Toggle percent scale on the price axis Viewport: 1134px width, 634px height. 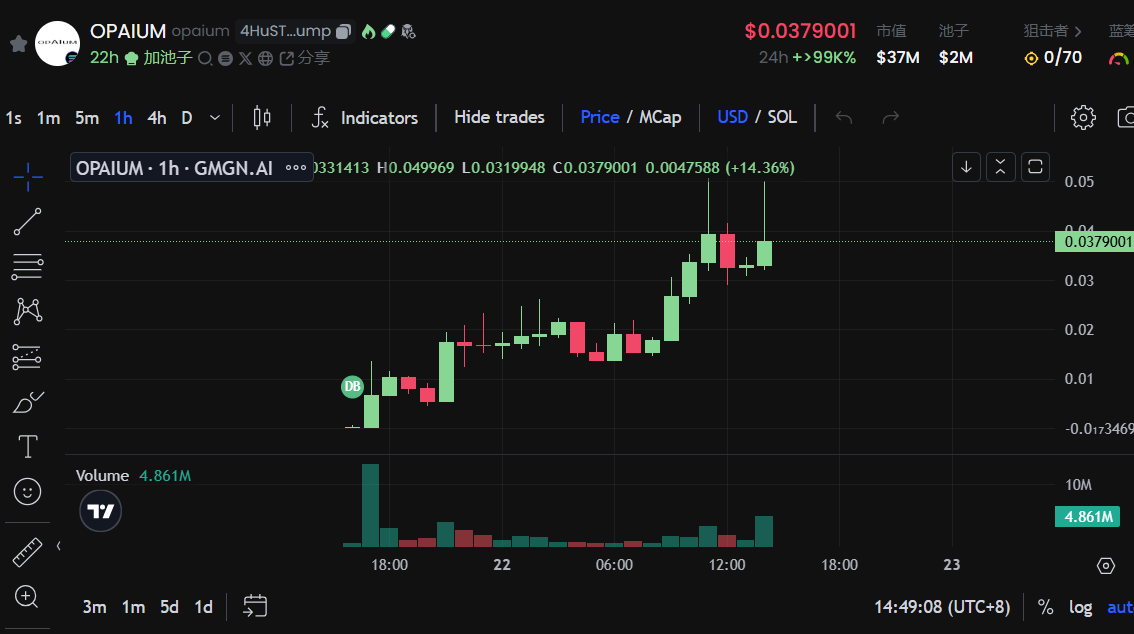click(x=1046, y=607)
